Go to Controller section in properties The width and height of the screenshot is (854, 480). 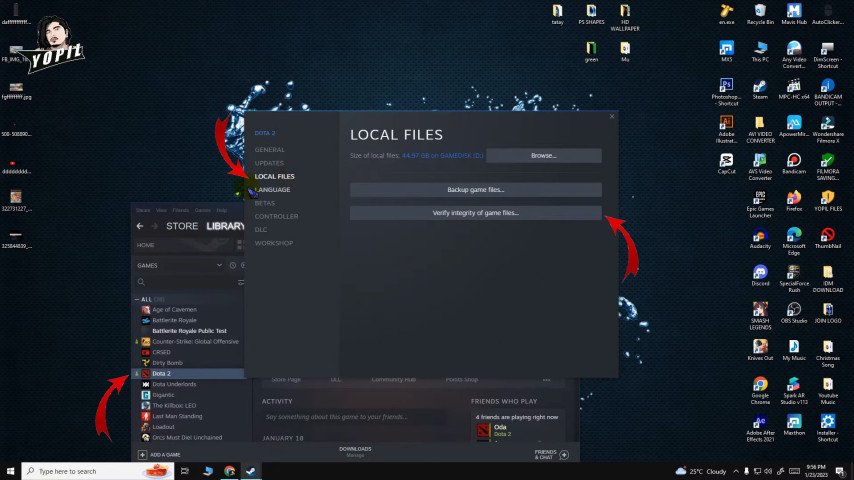[276, 216]
